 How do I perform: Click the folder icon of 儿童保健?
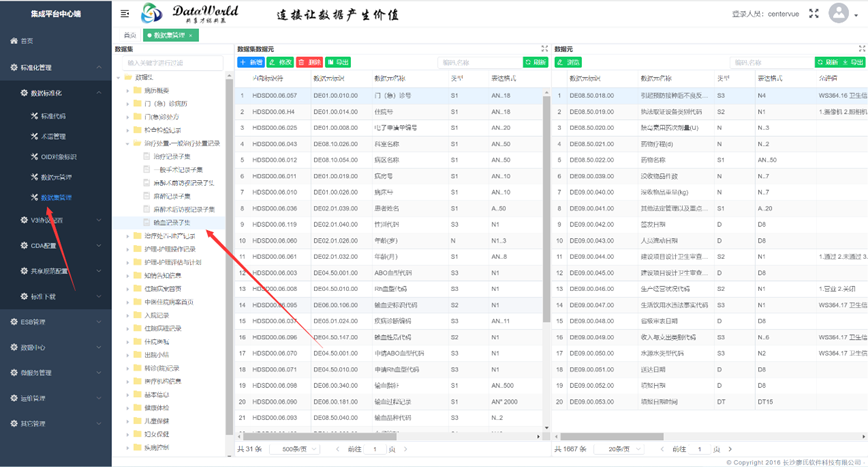click(137, 421)
